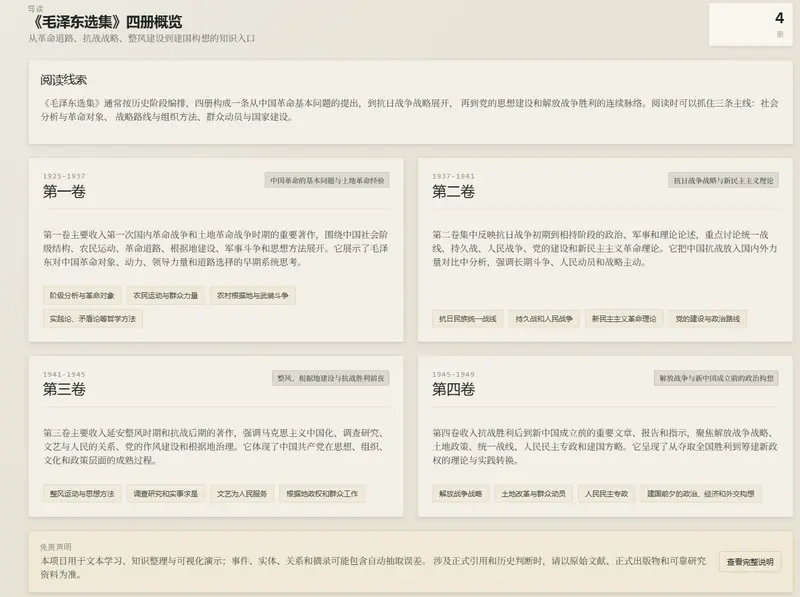Select tag 抗日民族统一战线

coord(467,319)
